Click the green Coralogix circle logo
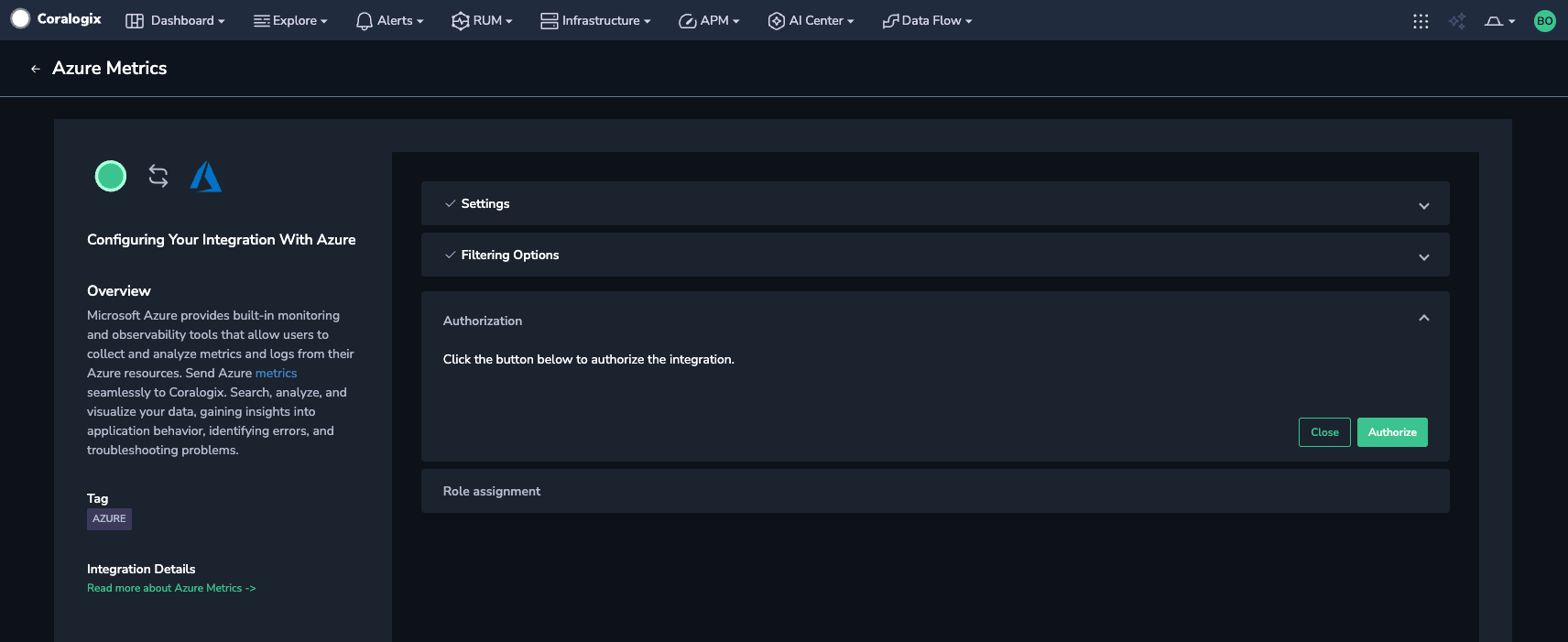Viewport: 1568px width, 642px height. pos(111,176)
